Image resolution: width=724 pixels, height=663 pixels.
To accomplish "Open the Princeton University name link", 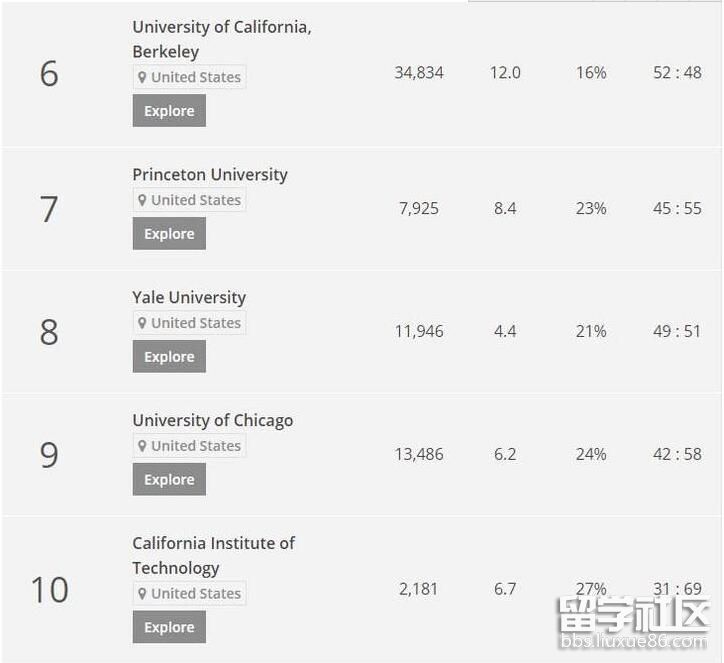I will pyautogui.click(x=210, y=174).
